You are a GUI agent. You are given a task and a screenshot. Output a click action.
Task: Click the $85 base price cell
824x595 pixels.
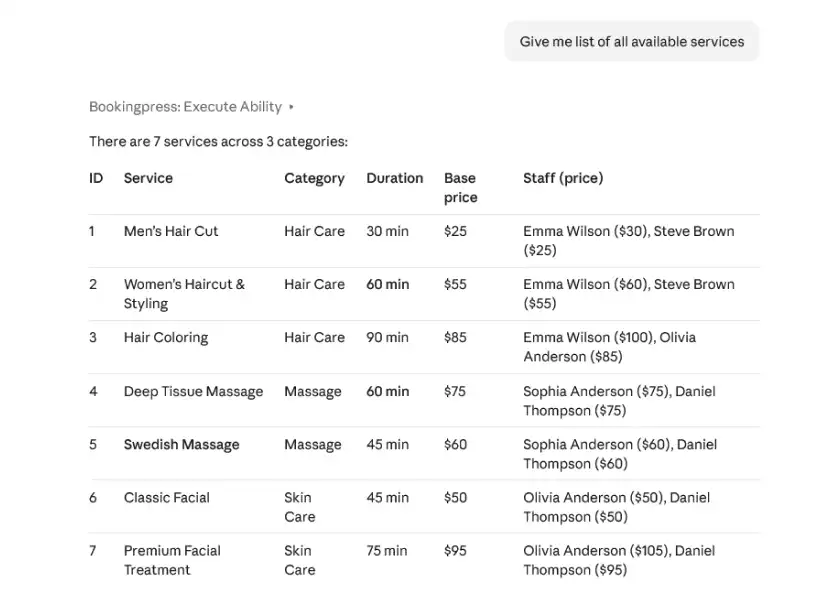[x=455, y=337]
